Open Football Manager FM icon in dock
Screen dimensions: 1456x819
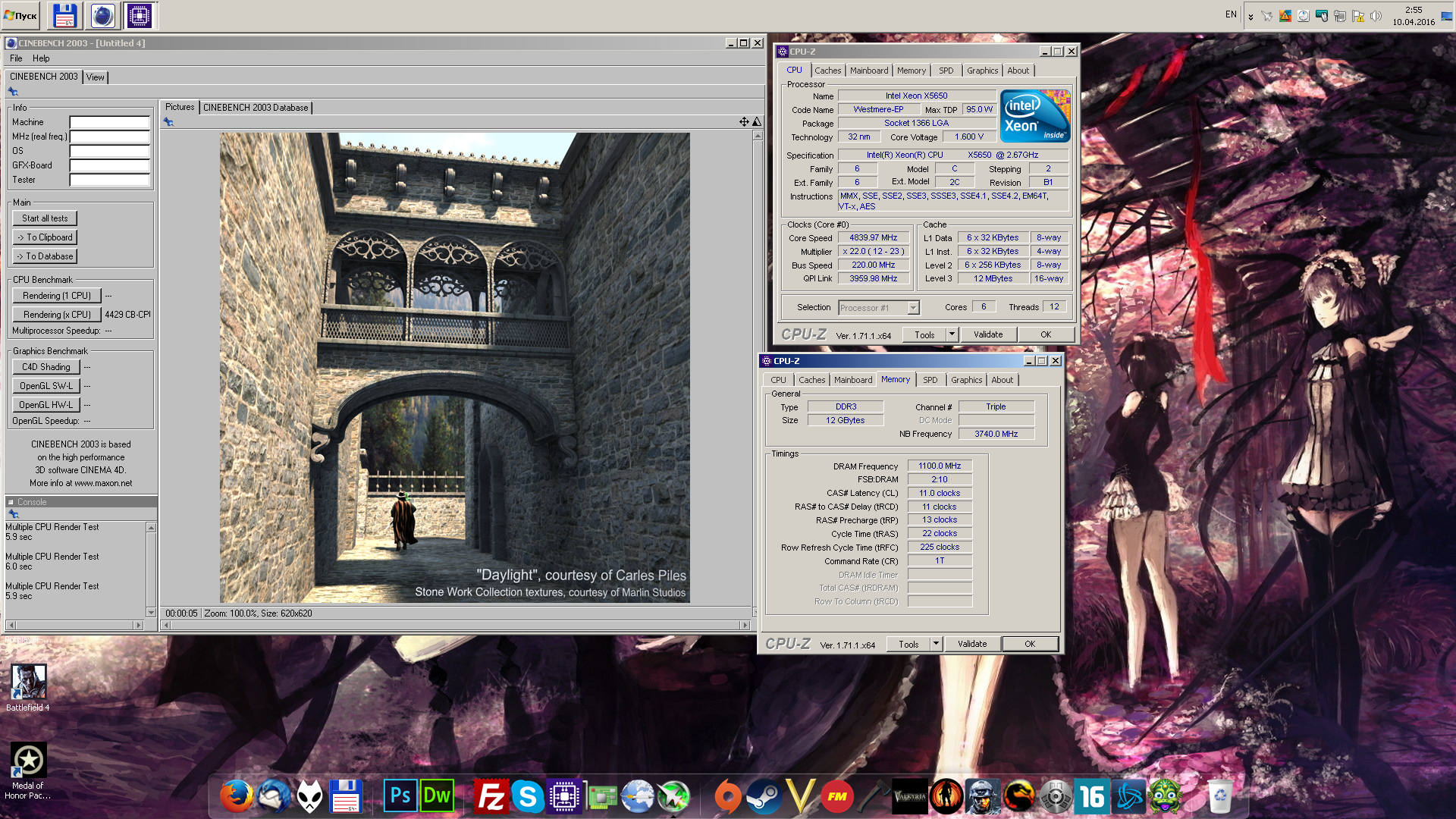837,796
